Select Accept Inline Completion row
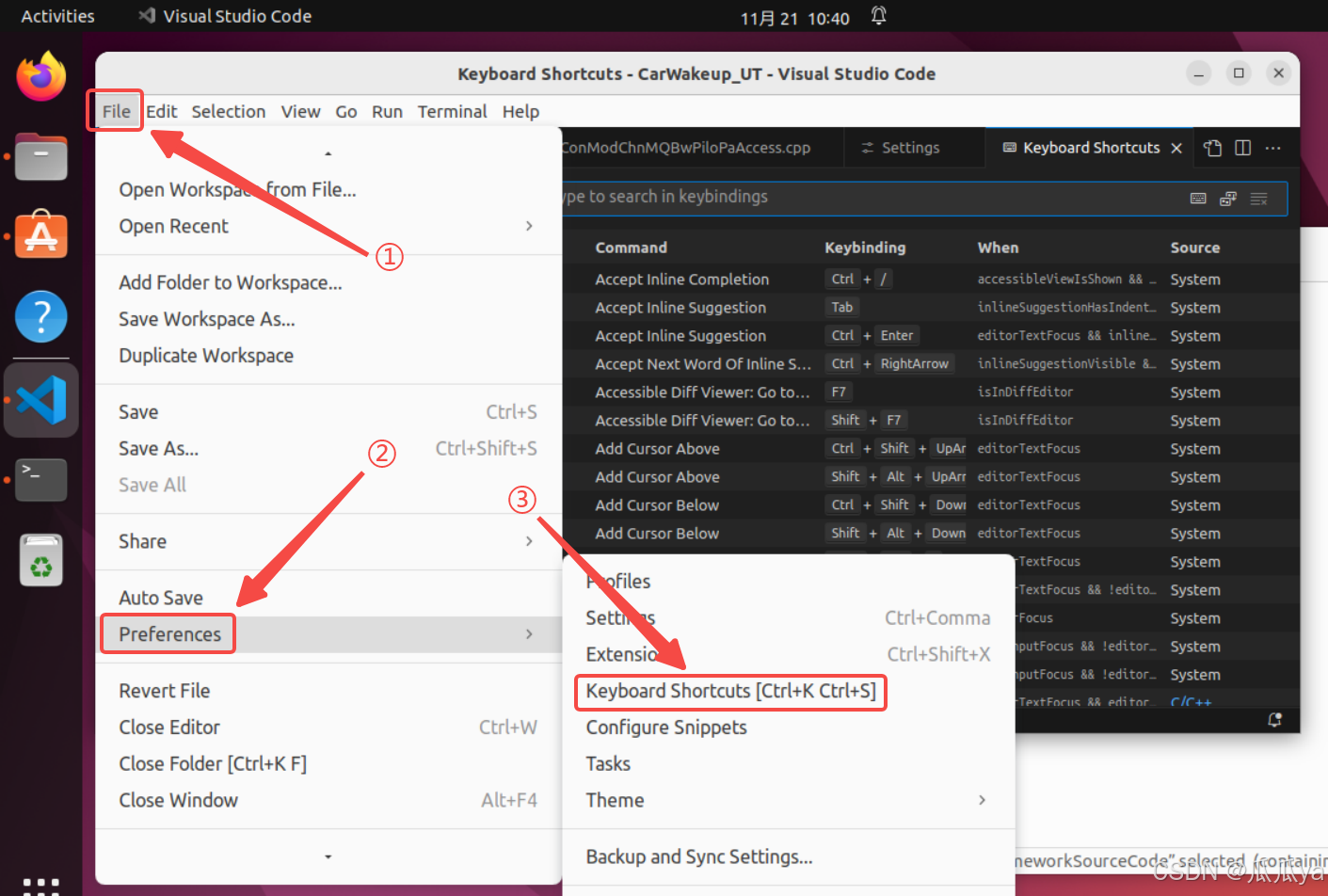The height and width of the screenshot is (896, 1328). click(931, 280)
